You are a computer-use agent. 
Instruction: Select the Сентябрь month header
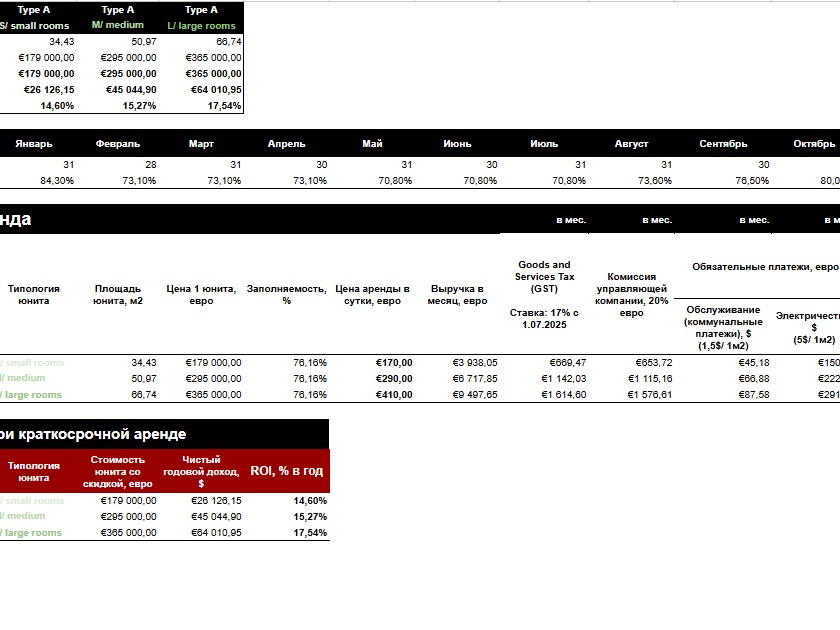(723, 144)
